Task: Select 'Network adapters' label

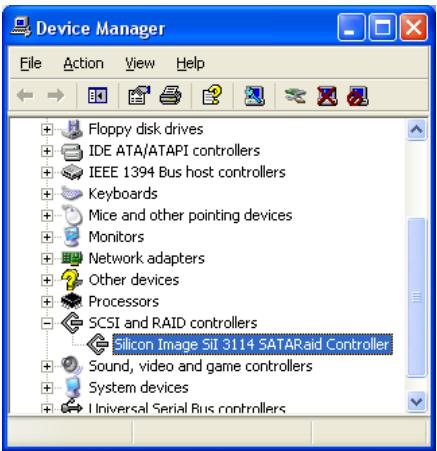Action: [x=146, y=258]
